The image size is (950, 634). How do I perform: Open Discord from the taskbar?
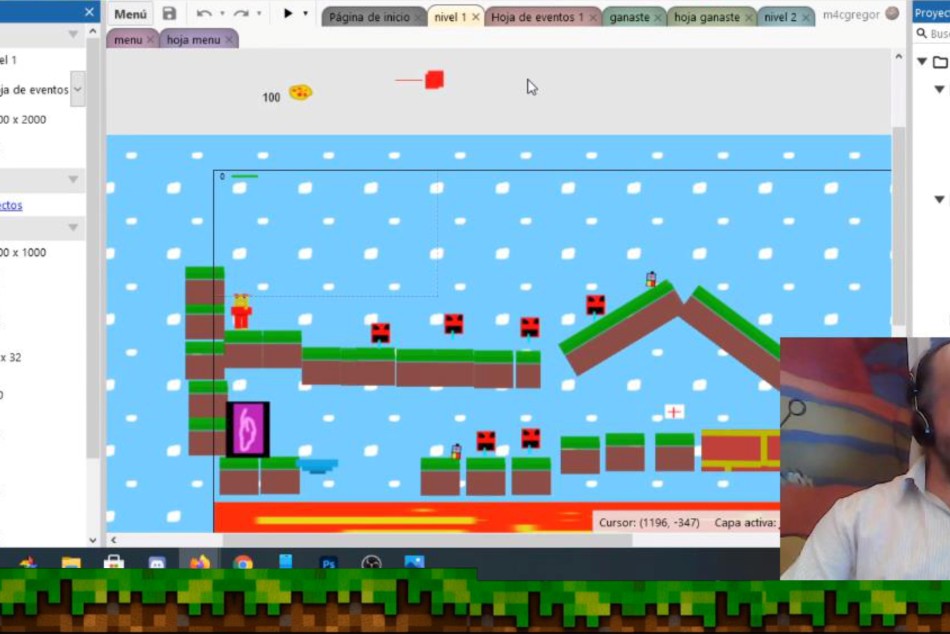point(157,564)
